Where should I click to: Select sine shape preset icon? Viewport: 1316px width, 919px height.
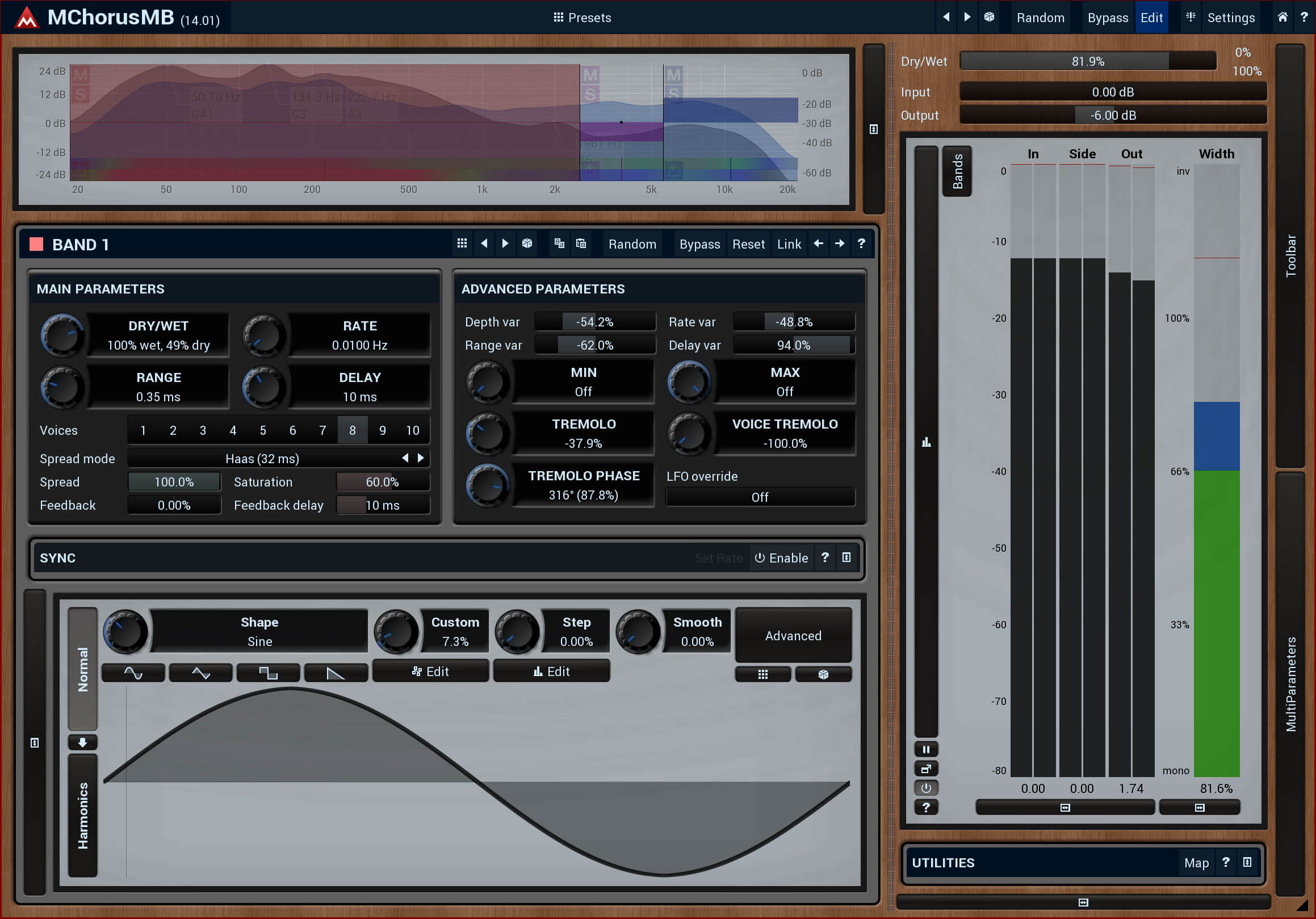tap(133, 673)
